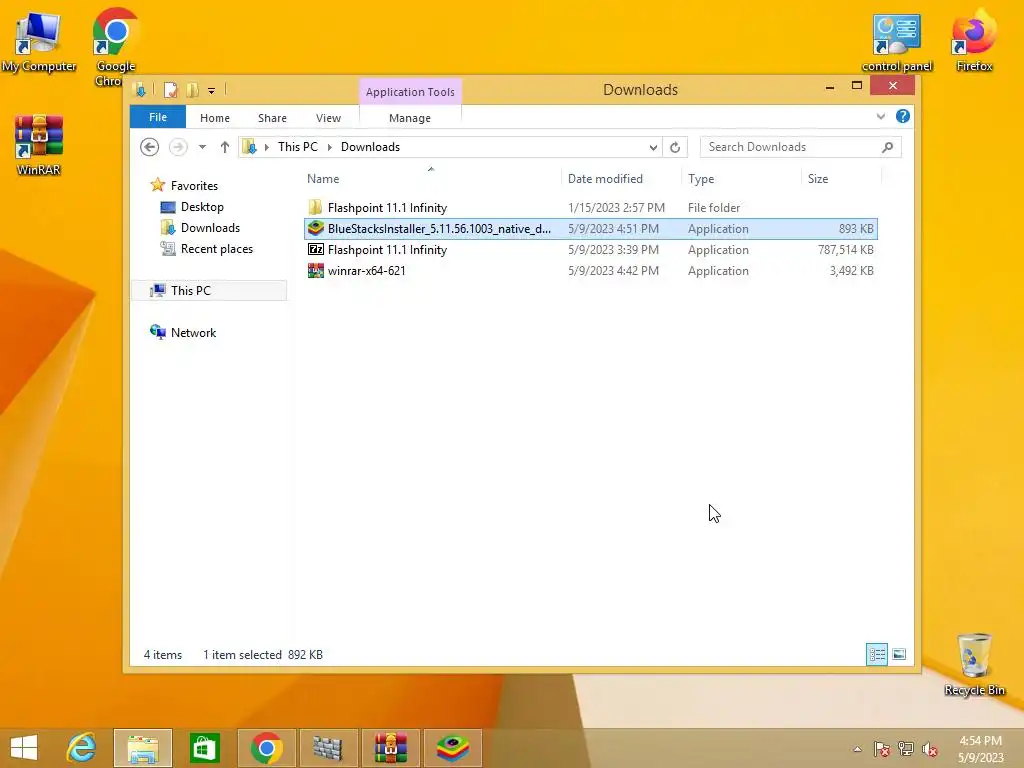Viewport: 1024px width, 768px height.
Task: Click the search magnifier icon
Action: 888,147
